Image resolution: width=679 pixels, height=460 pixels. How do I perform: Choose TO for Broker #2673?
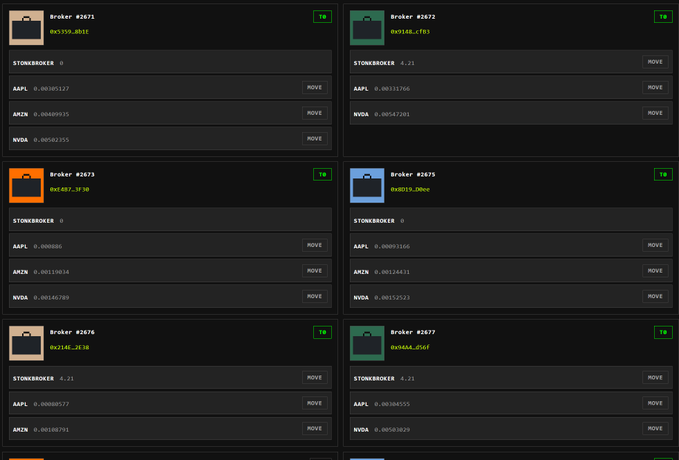[x=323, y=175]
